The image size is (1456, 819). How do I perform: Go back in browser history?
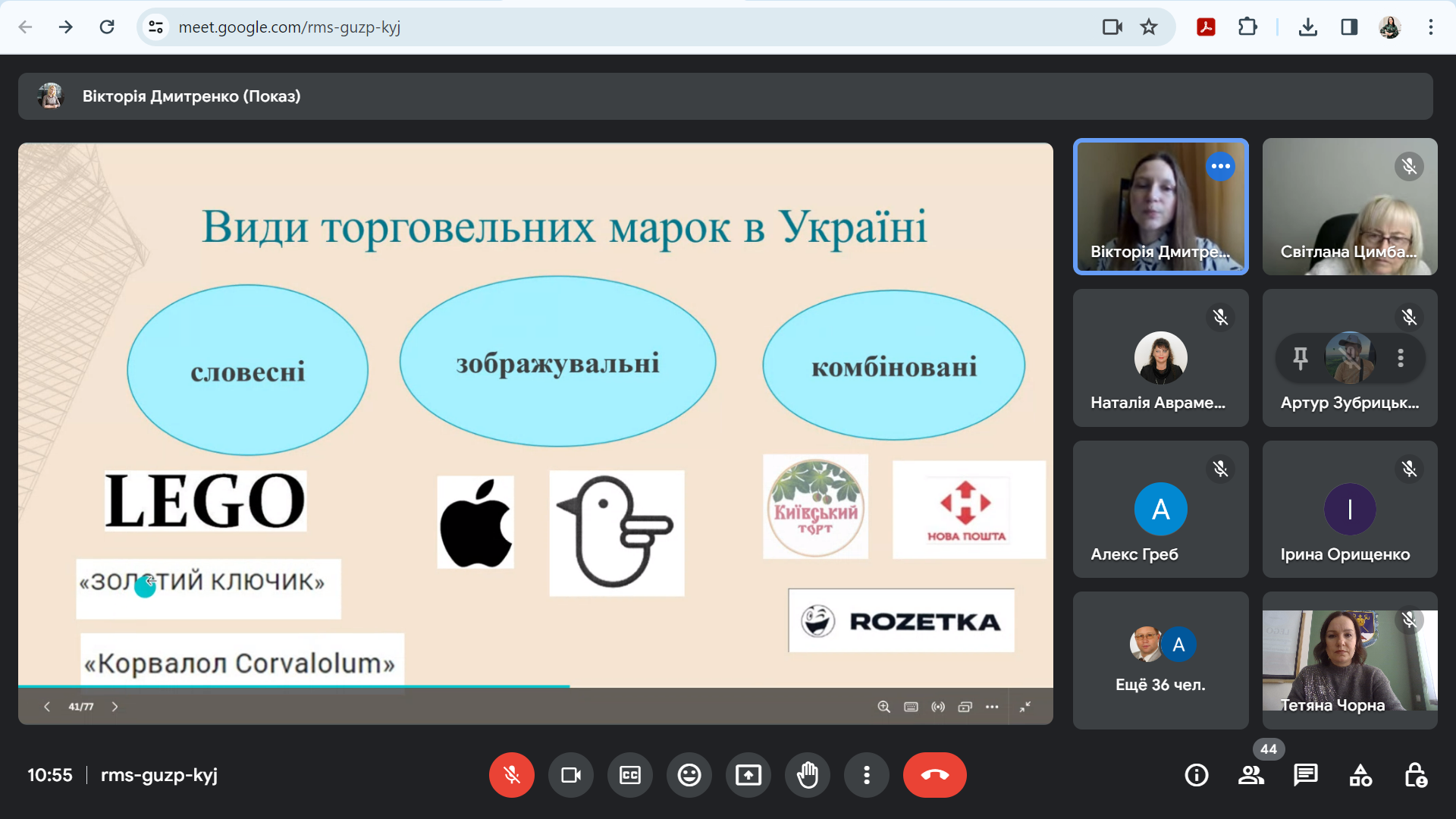(x=25, y=27)
